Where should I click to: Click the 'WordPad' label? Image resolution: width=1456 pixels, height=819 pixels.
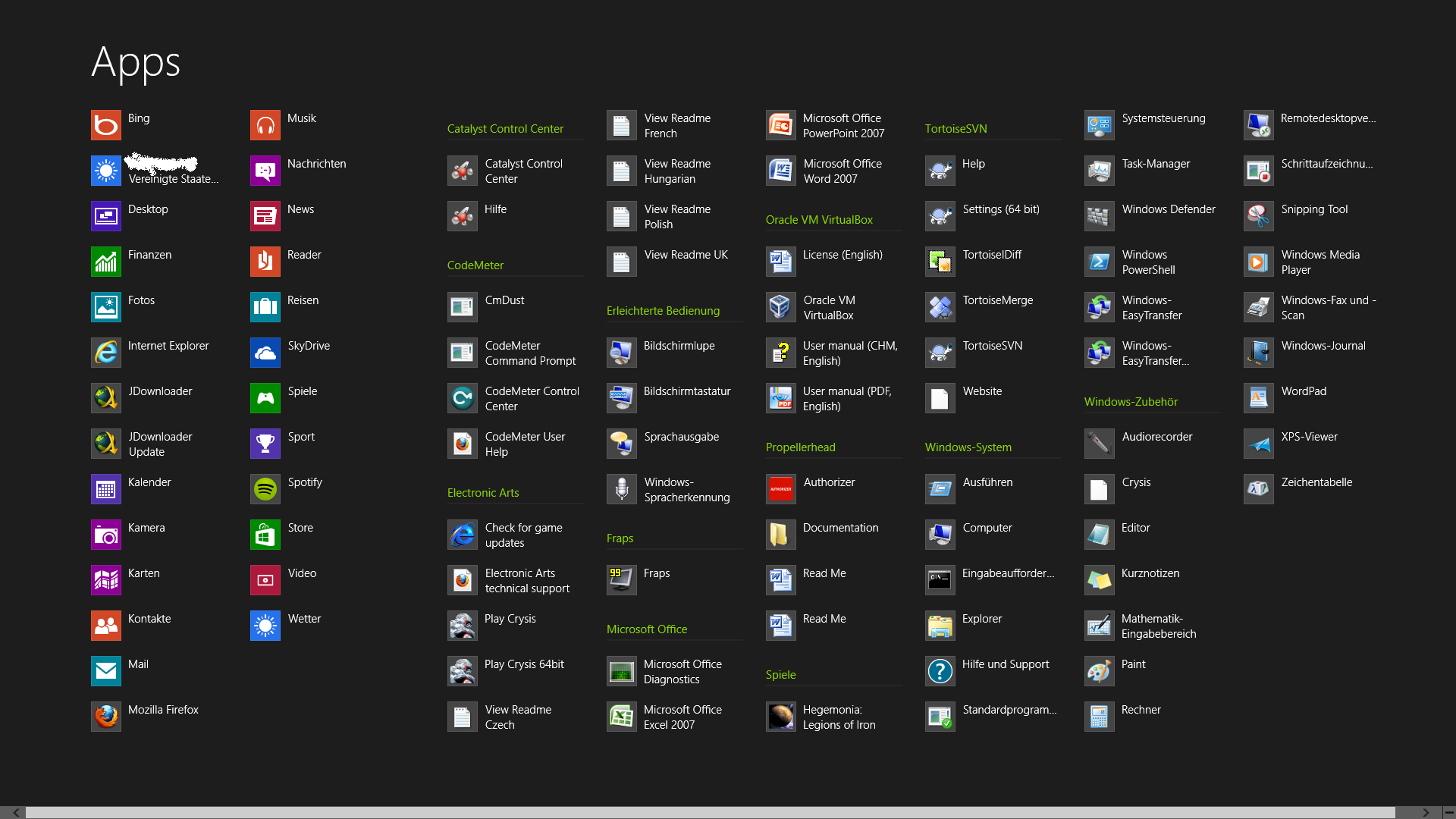(x=1304, y=391)
